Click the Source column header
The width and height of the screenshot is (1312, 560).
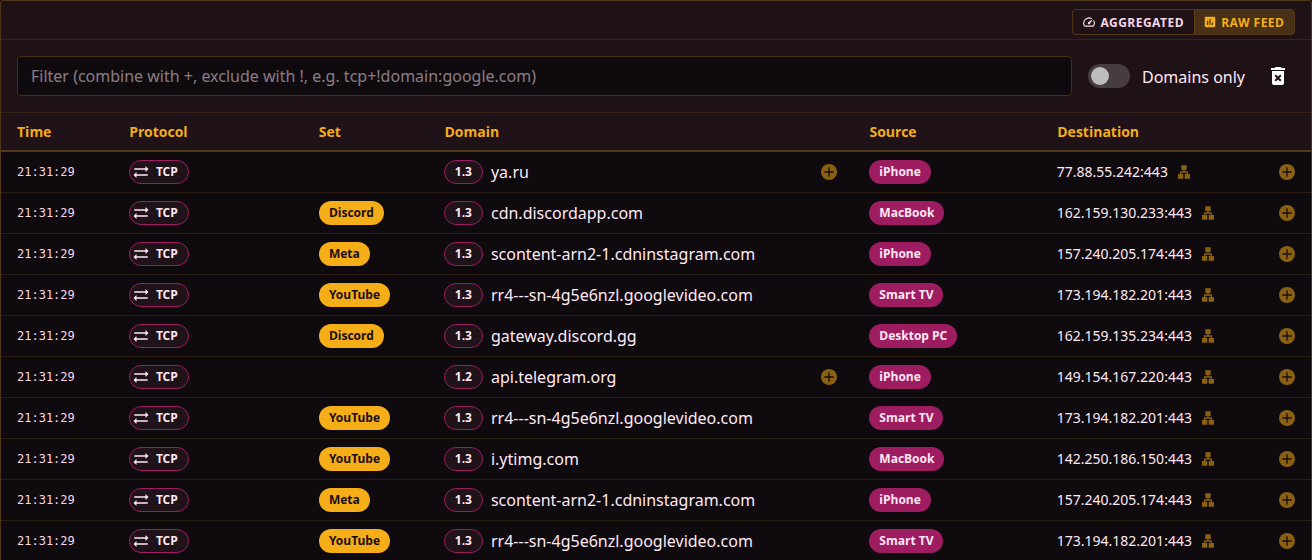coord(892,132)
